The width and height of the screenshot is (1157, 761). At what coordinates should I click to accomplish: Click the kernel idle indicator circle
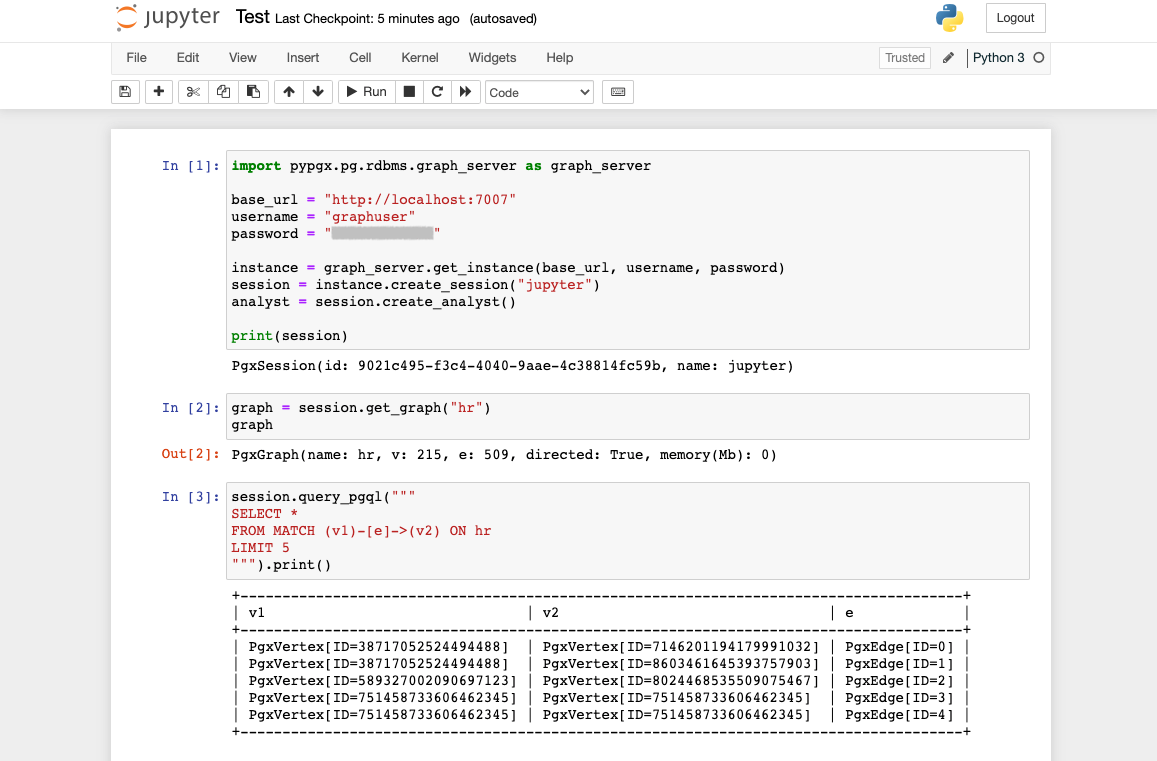(x=1038, y=58)
